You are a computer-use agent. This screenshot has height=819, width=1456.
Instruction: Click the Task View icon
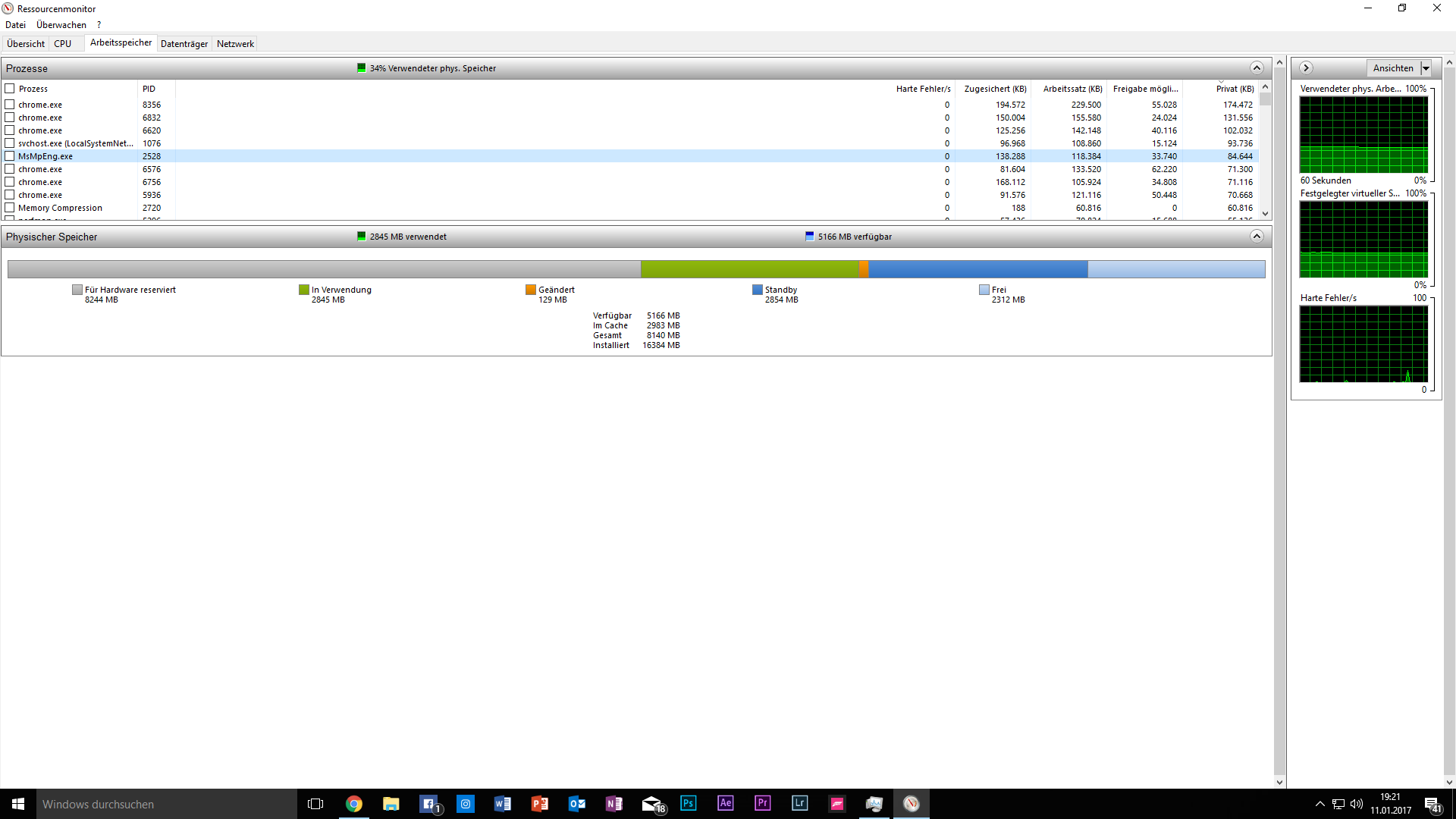pyautogui.click(x=315, y=804)
